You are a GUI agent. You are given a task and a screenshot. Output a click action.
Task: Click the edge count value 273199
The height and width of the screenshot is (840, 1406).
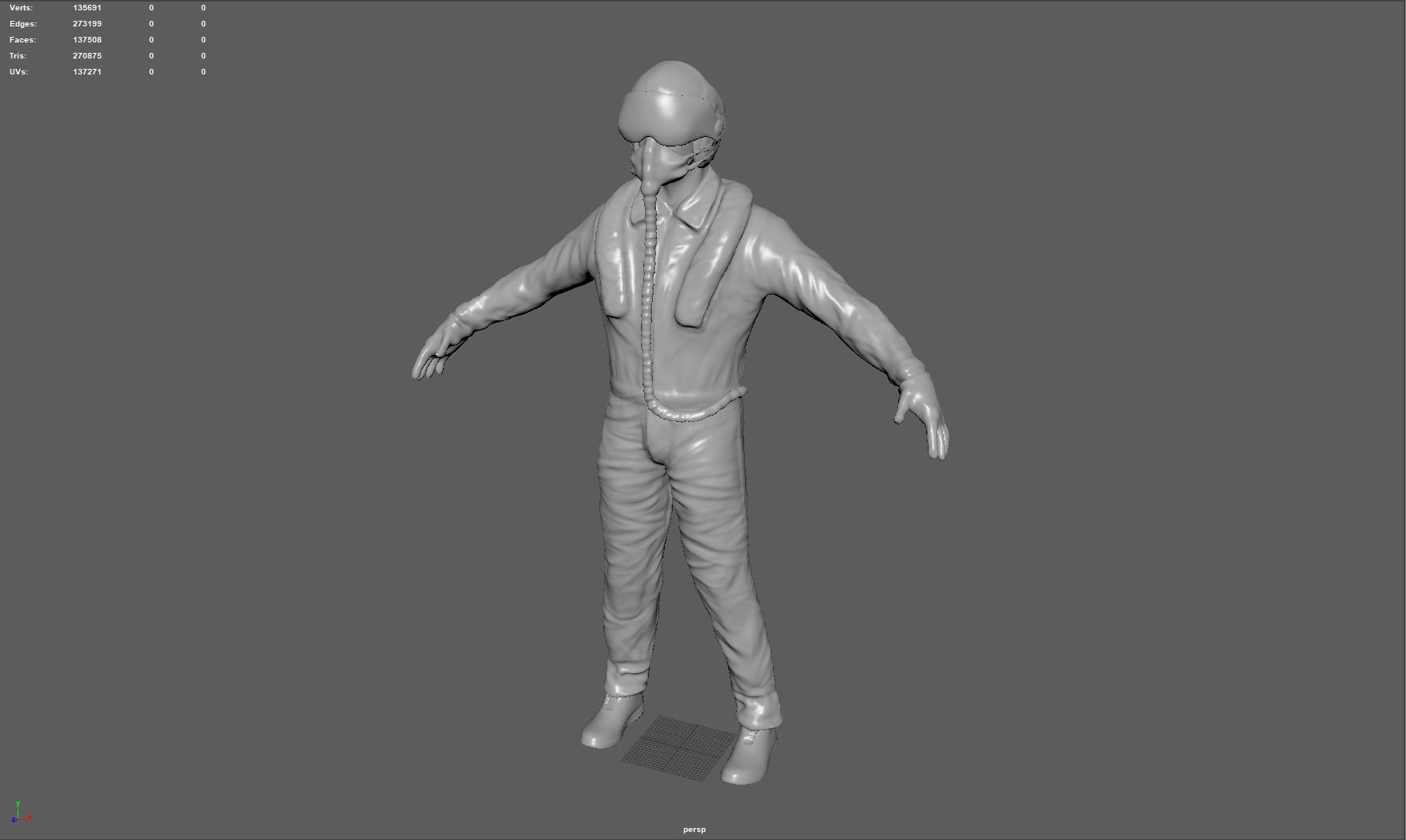pyautogui.click(x=87, y=24)
